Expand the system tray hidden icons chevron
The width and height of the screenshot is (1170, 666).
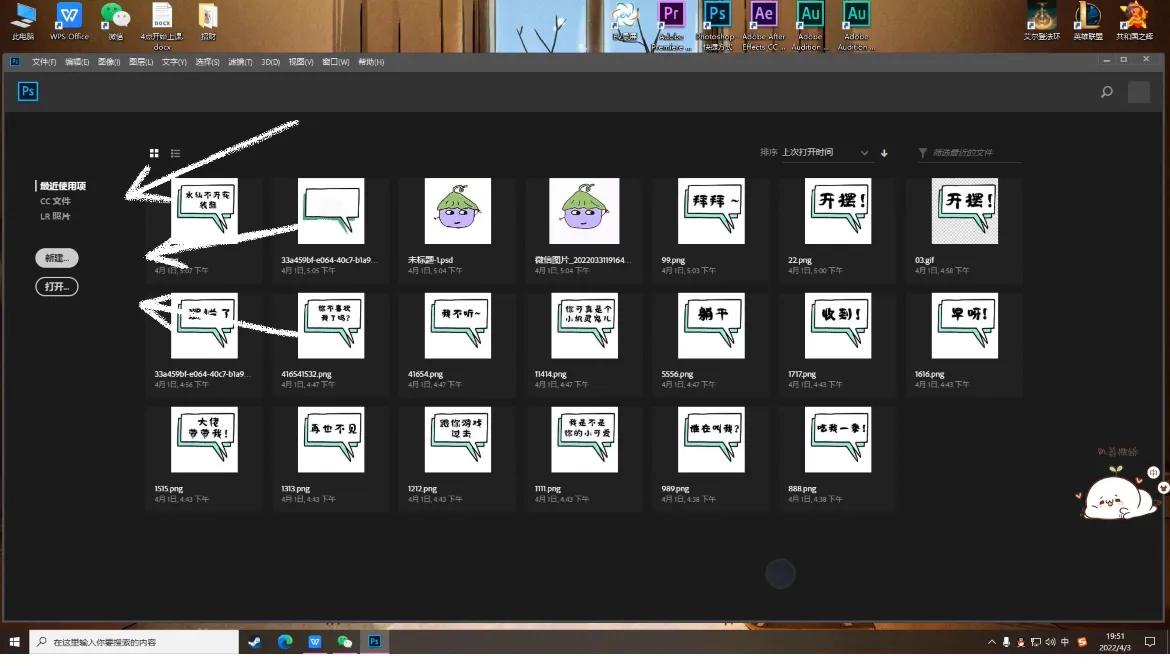click(x=992, y=642)
